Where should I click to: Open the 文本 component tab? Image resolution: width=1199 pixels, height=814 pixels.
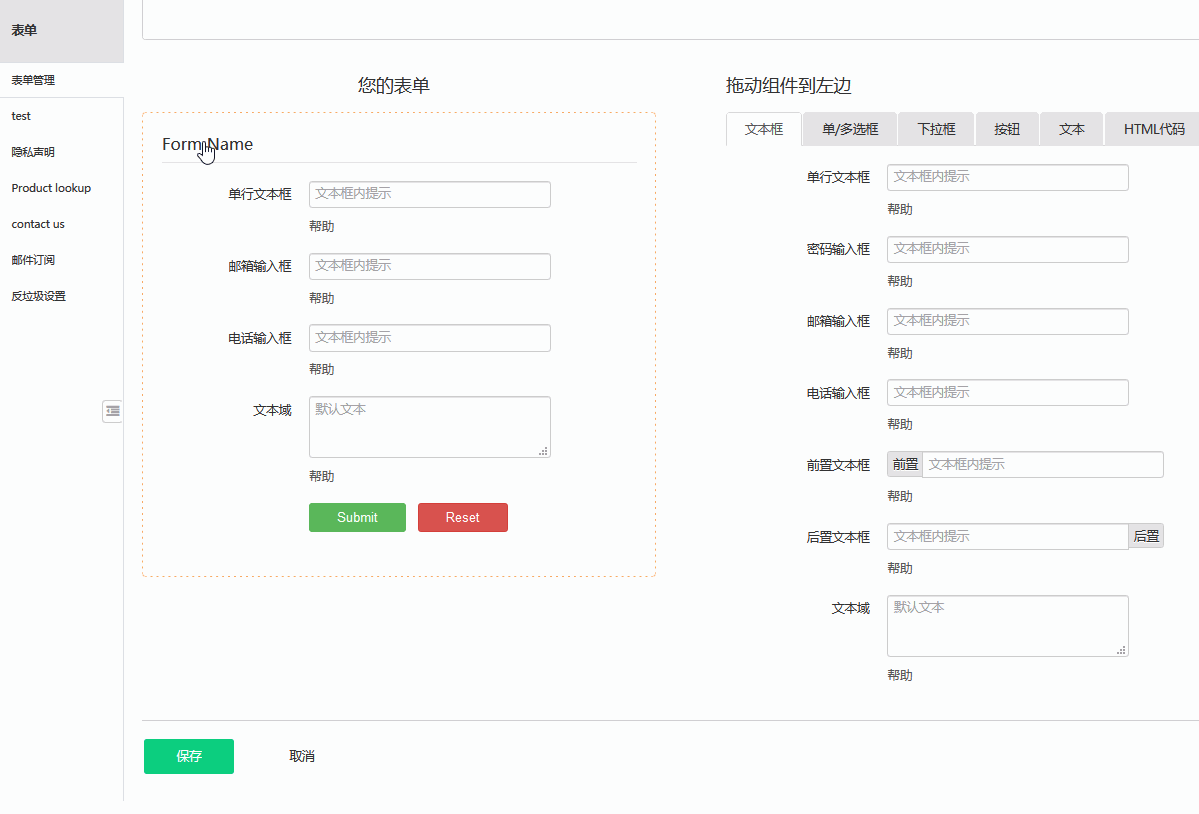click(x=1070, y=128)
